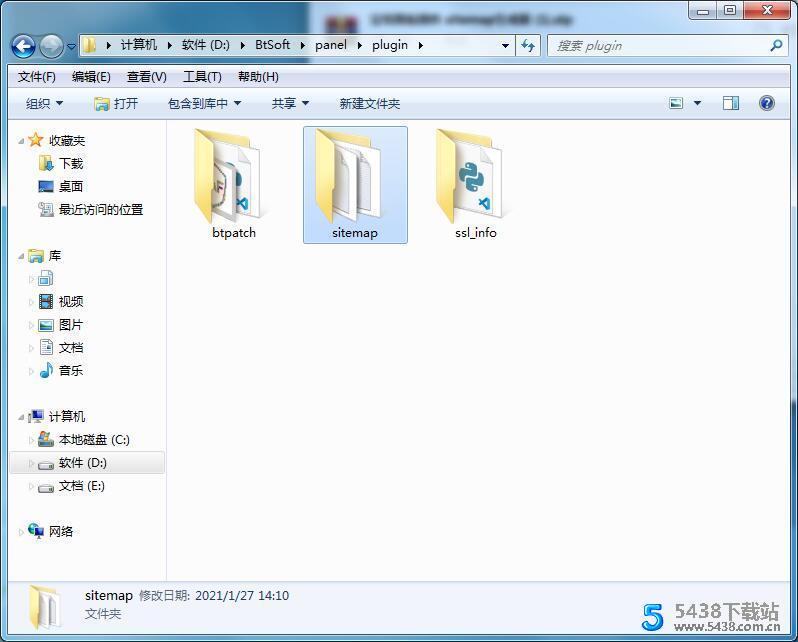Expand 本地磁盘 (C:) node
Viewport: 798px width, 642px height.
click(x=31, y=440)
